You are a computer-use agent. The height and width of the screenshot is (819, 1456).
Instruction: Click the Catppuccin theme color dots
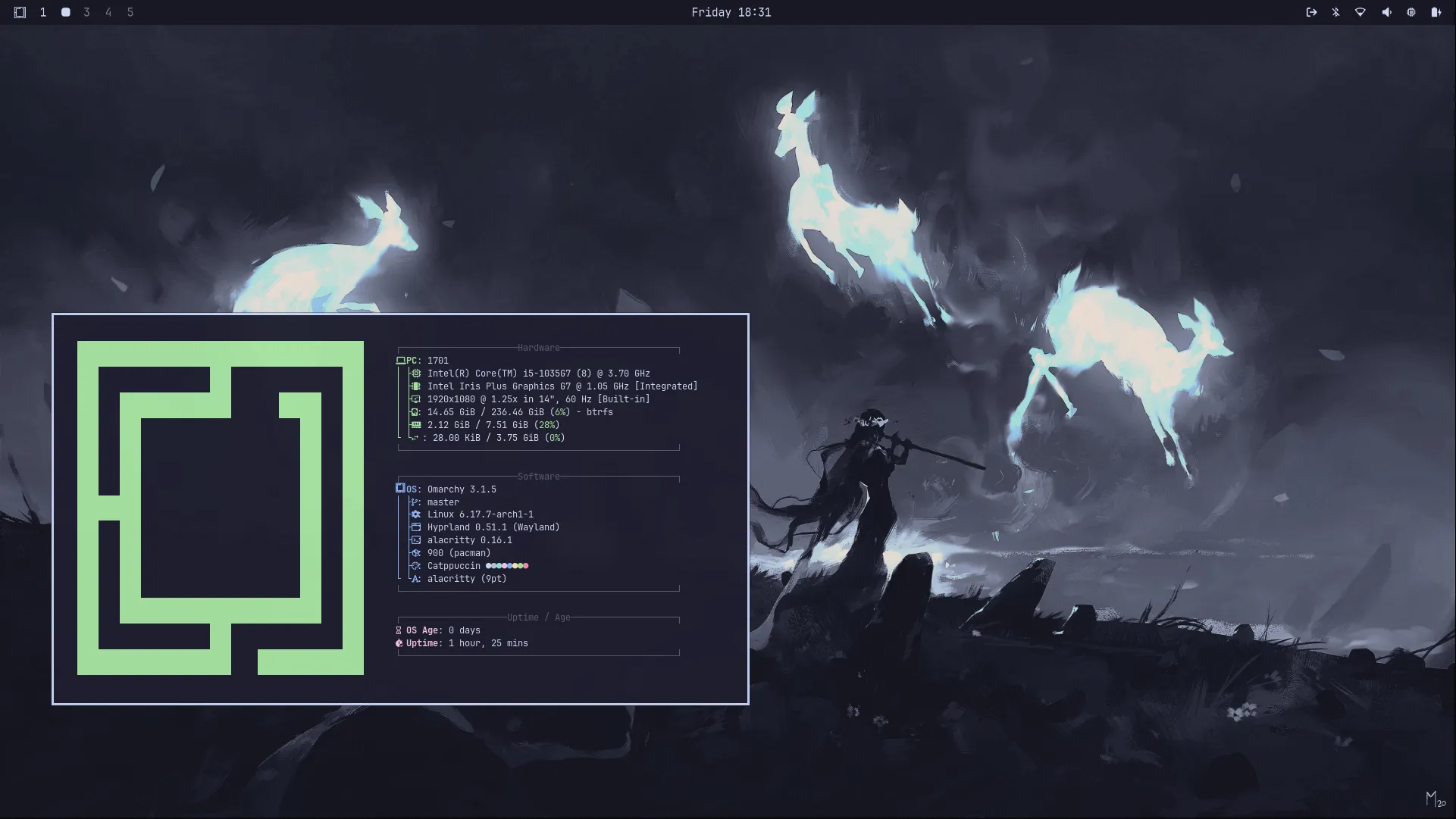coord(506,566)
